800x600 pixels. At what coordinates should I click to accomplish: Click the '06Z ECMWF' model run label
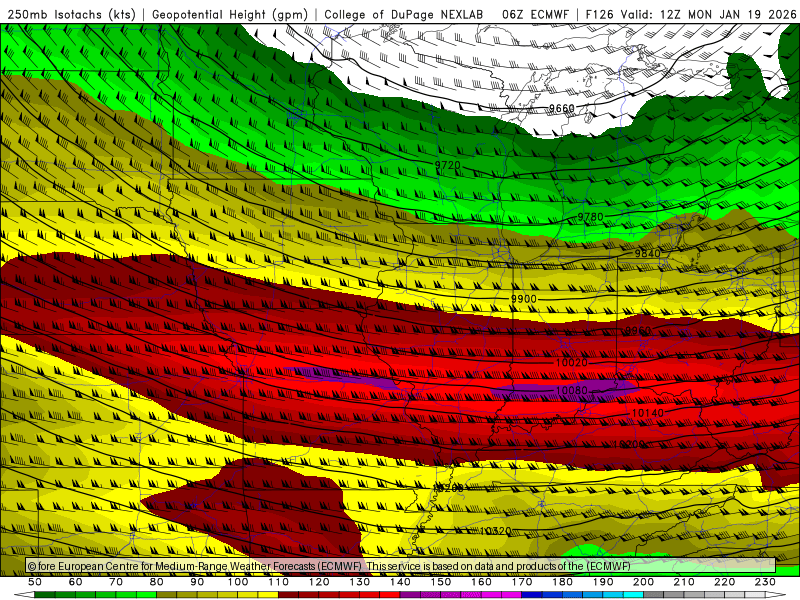point(535,15)
